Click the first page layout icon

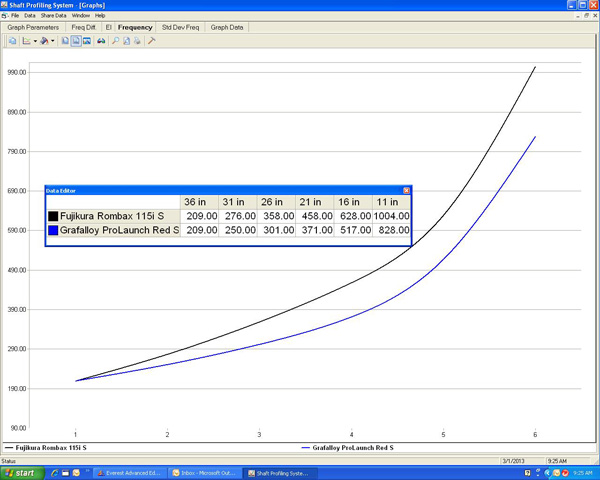click(65, 41)
